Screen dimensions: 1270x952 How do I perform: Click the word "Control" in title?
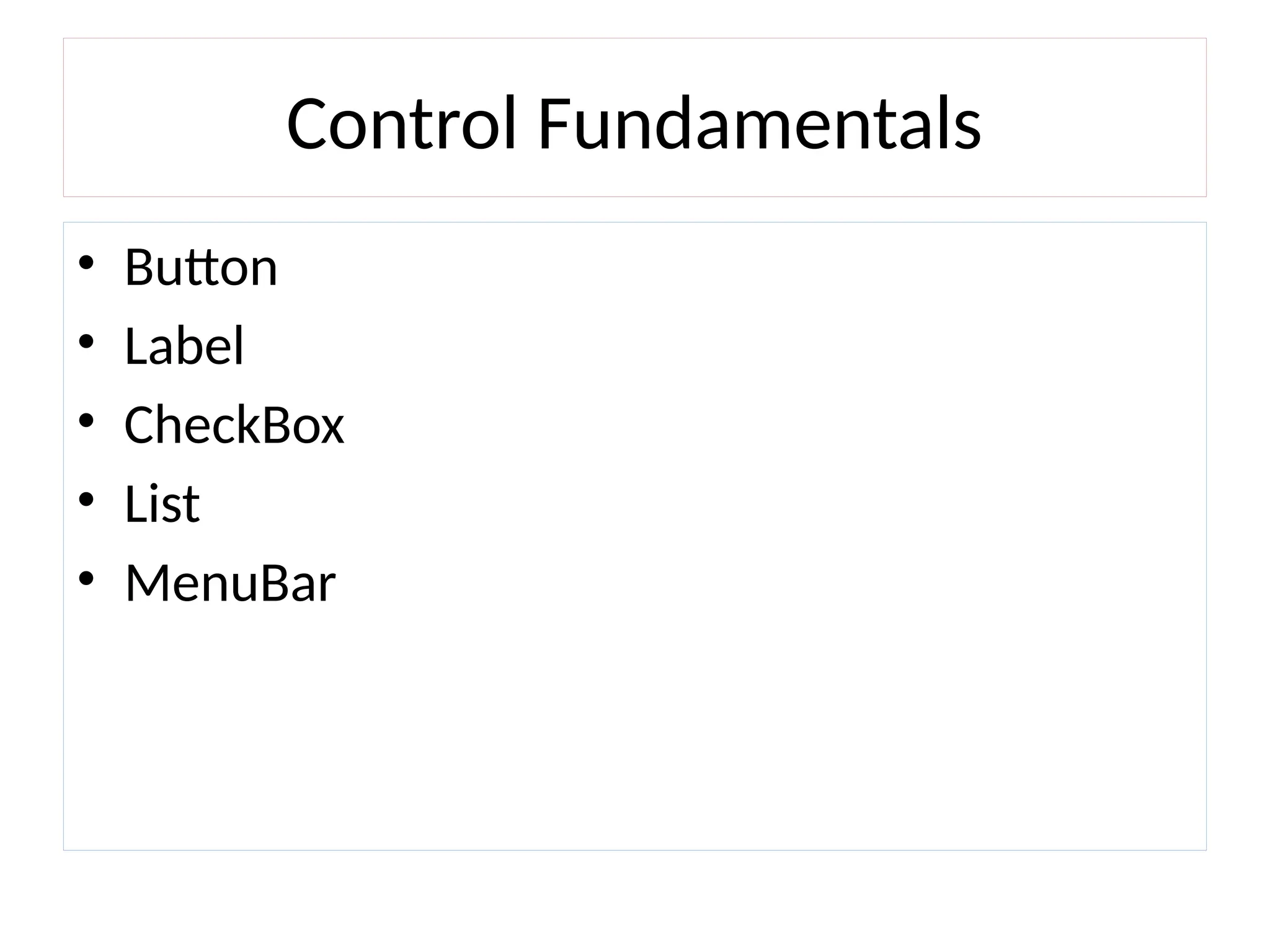click(x=401, y=123)
